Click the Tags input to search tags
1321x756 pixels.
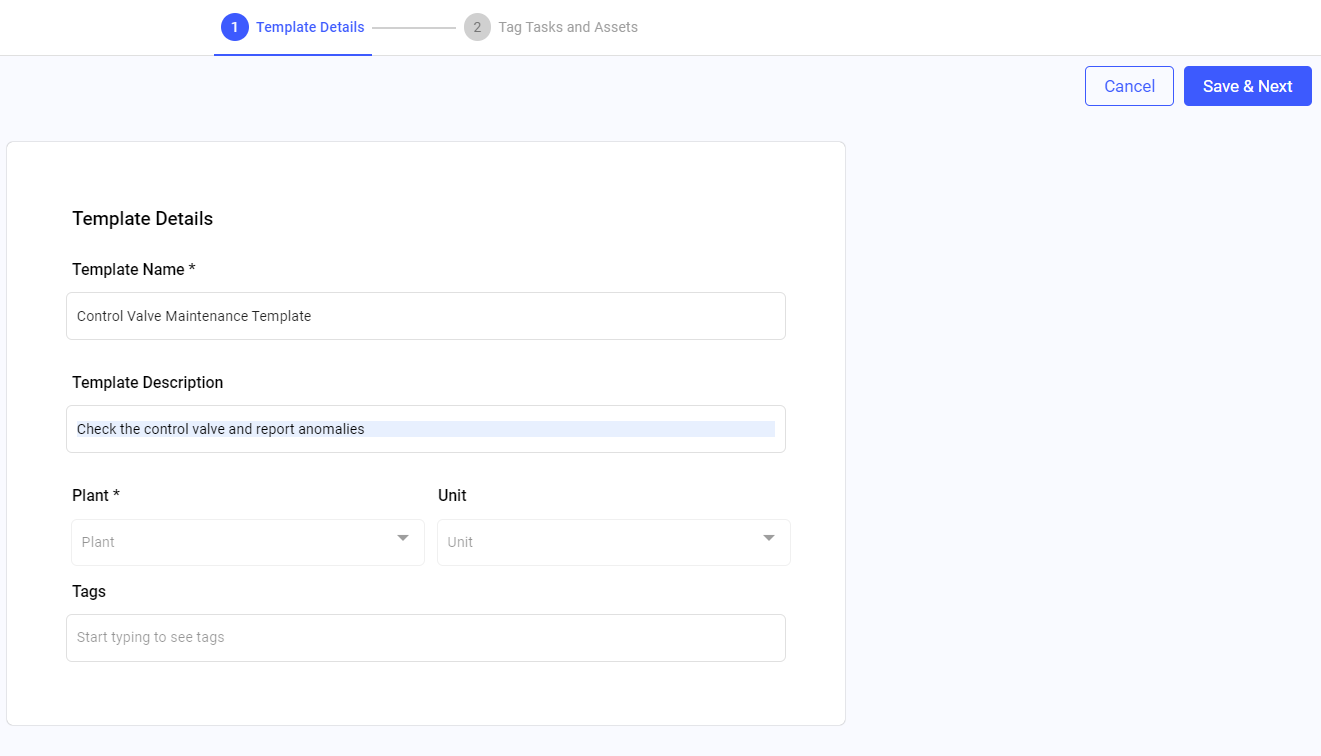coord(425,637)
